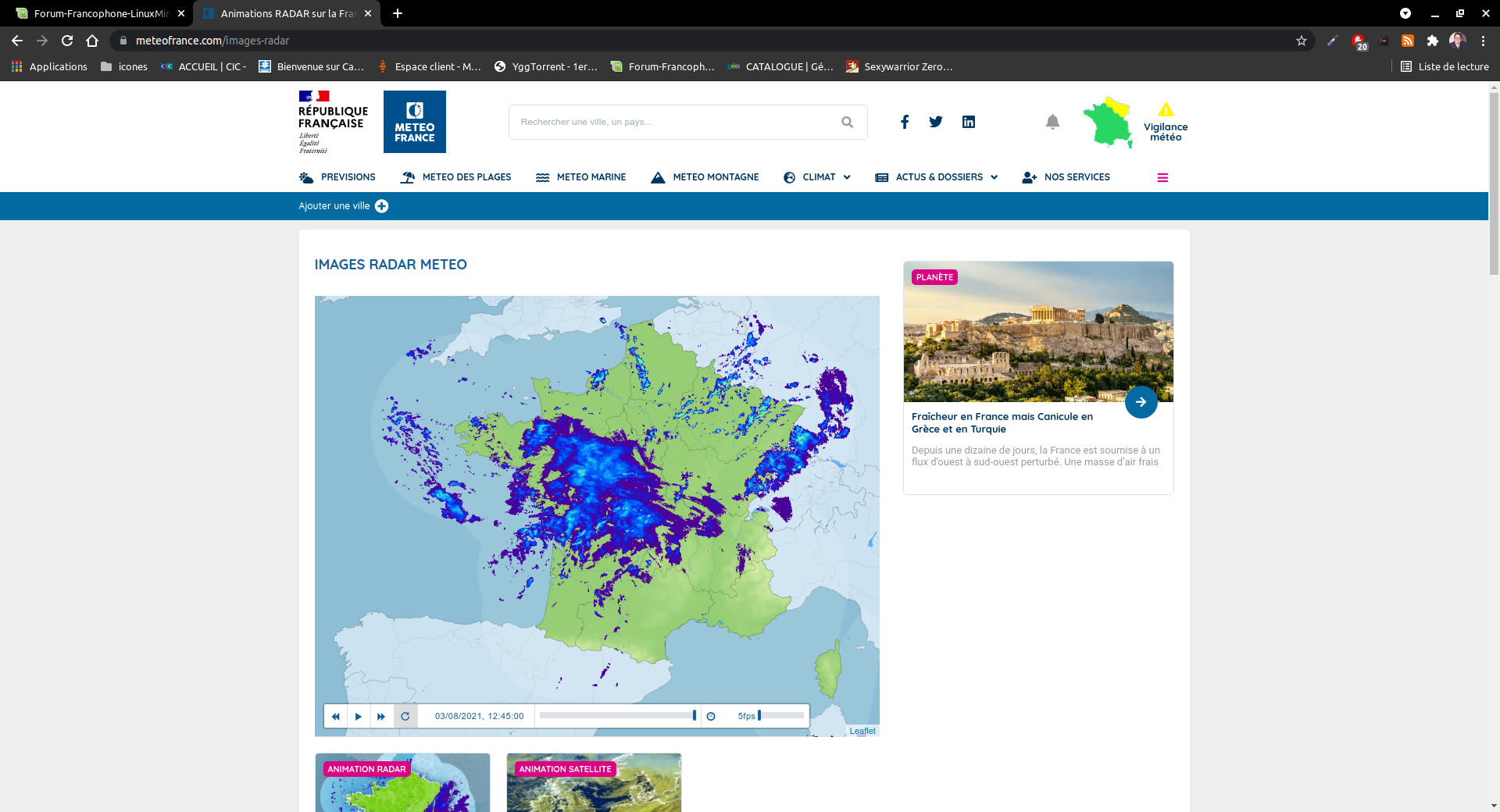Click the radar animation timeline slider

tap(617, 715)
